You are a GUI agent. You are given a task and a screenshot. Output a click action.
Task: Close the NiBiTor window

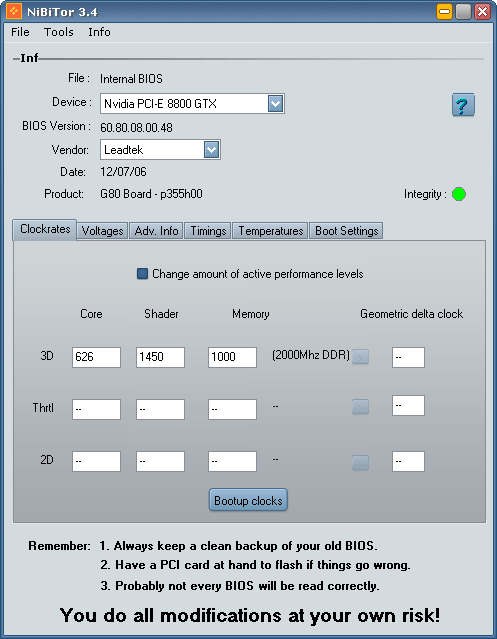pyautogui.click(x=483, y=11)
